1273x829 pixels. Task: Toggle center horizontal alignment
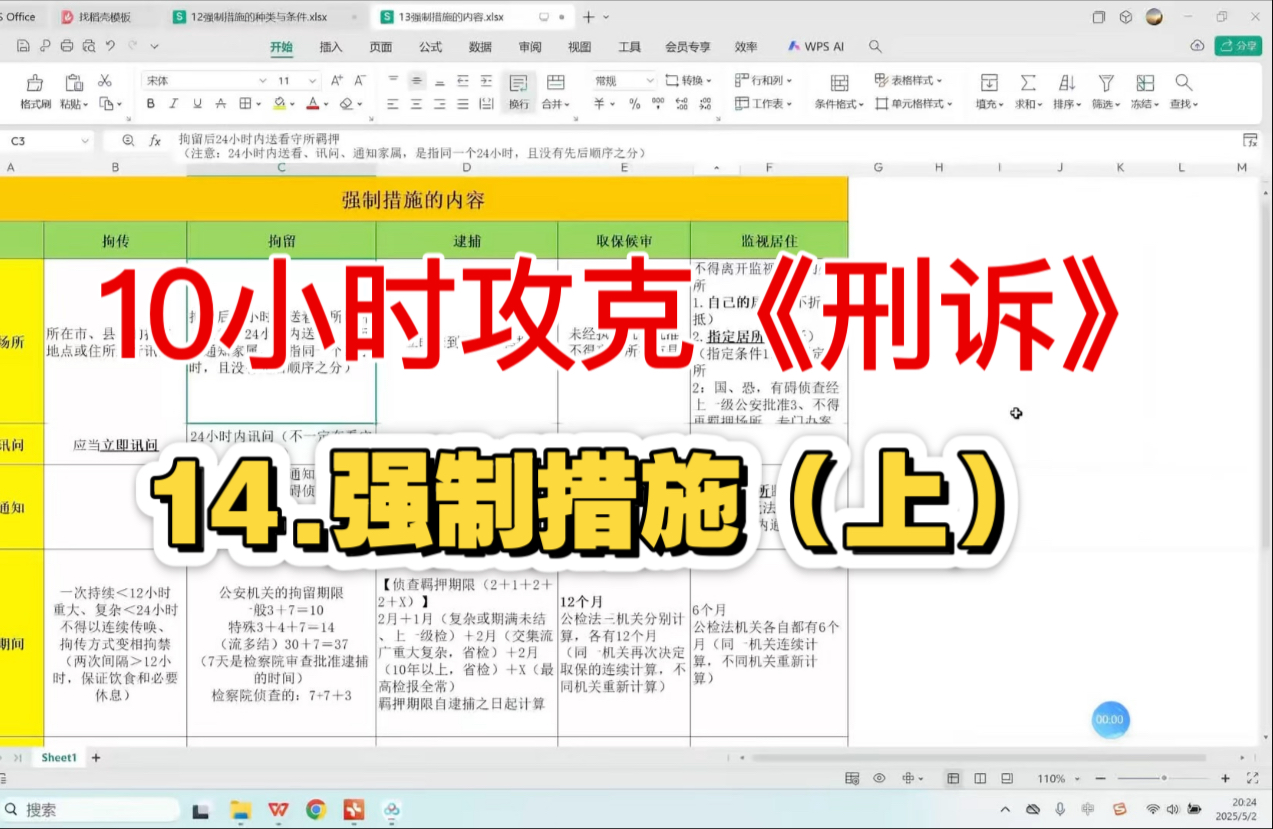coord(416,104)
